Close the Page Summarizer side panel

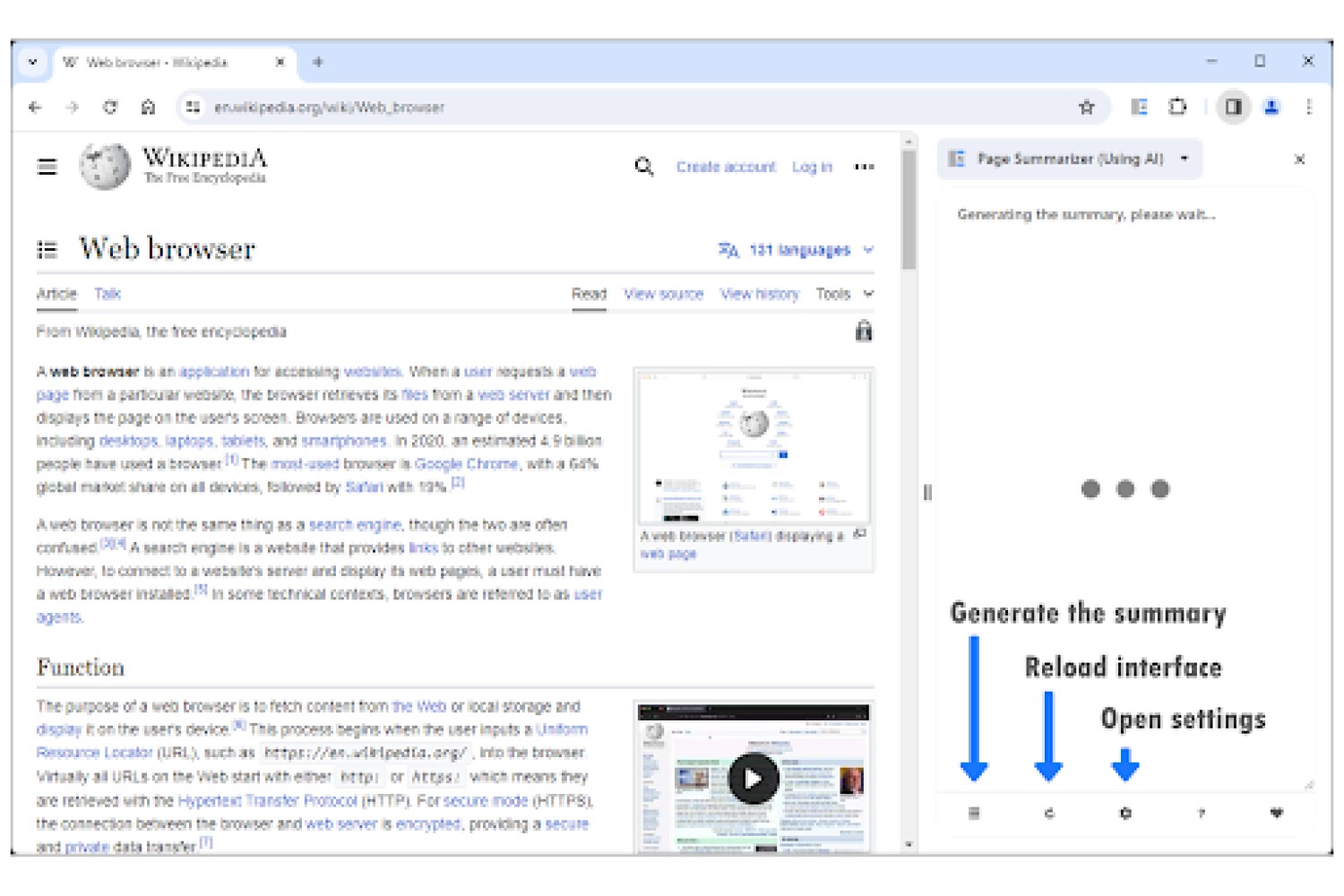(1299, 159)
